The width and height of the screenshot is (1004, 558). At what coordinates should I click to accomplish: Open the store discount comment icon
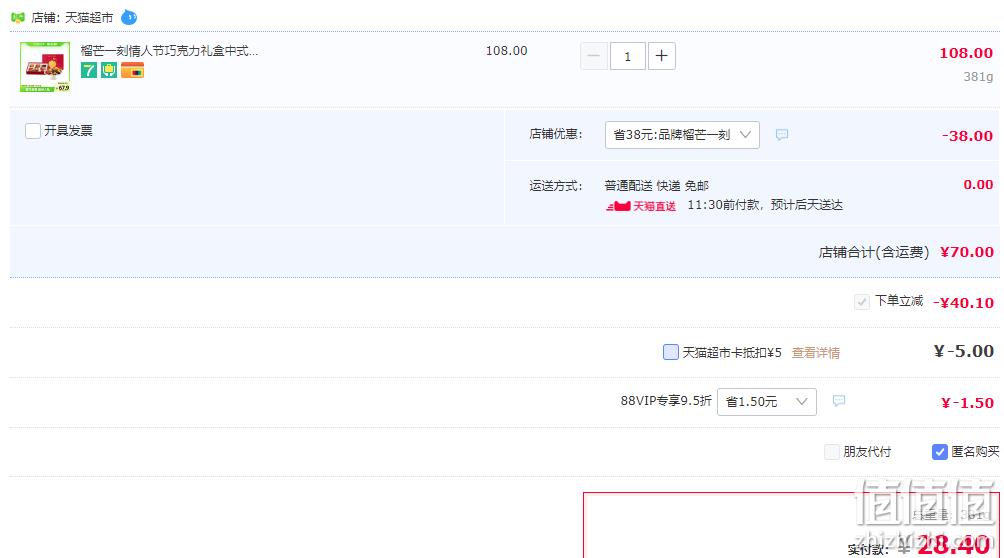(x=782, y=135)
